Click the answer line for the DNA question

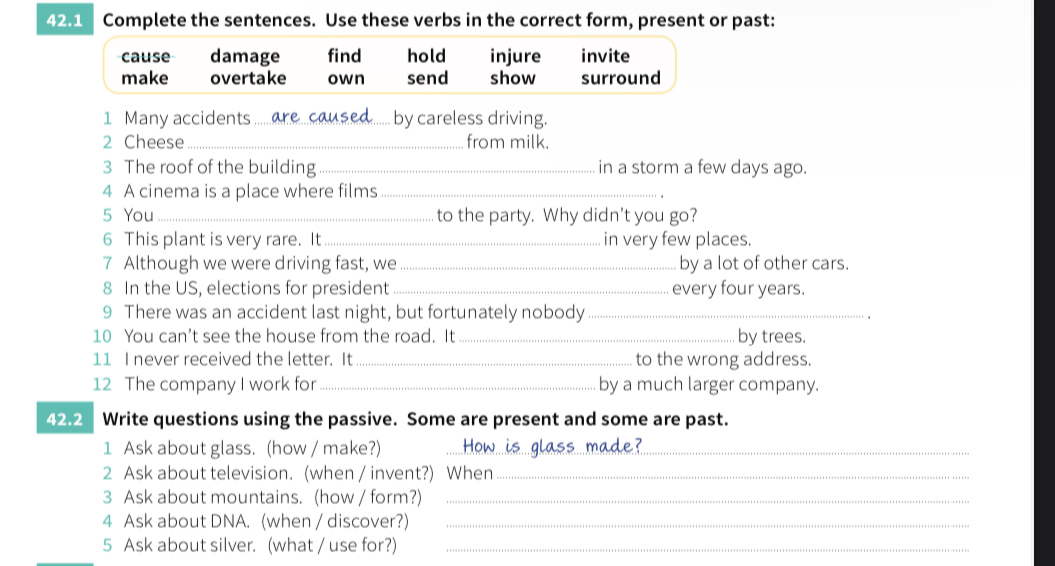(708, 522)
